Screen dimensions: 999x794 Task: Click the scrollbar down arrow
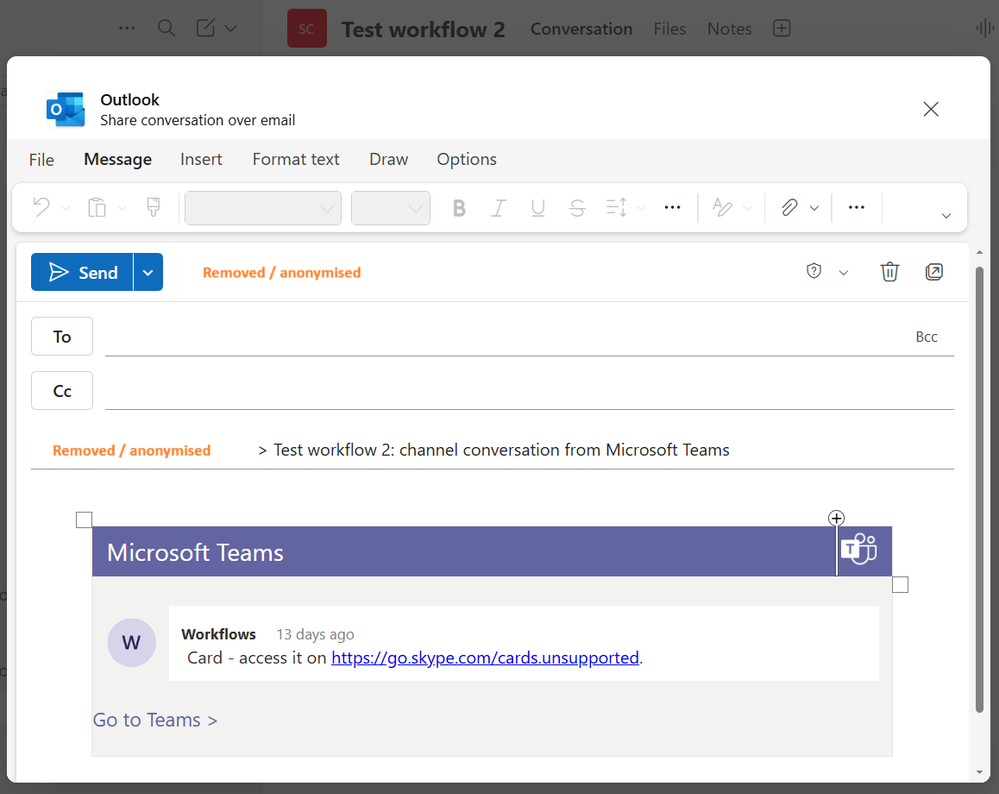[979, 772]
